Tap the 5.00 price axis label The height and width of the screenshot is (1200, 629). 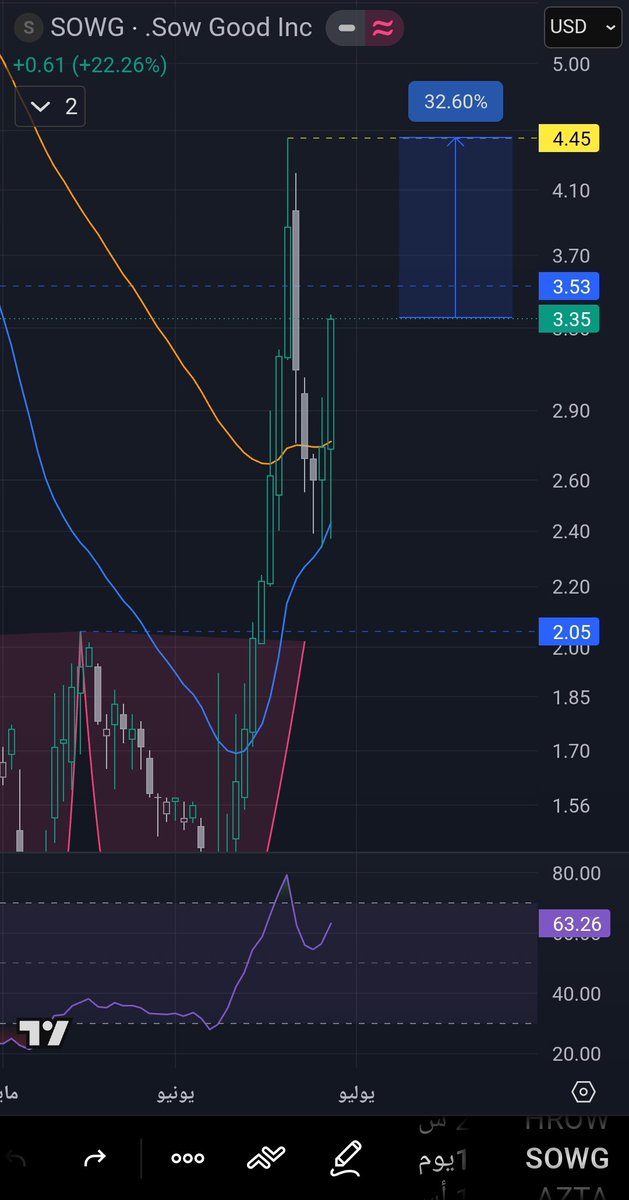(x=570, y=64)
